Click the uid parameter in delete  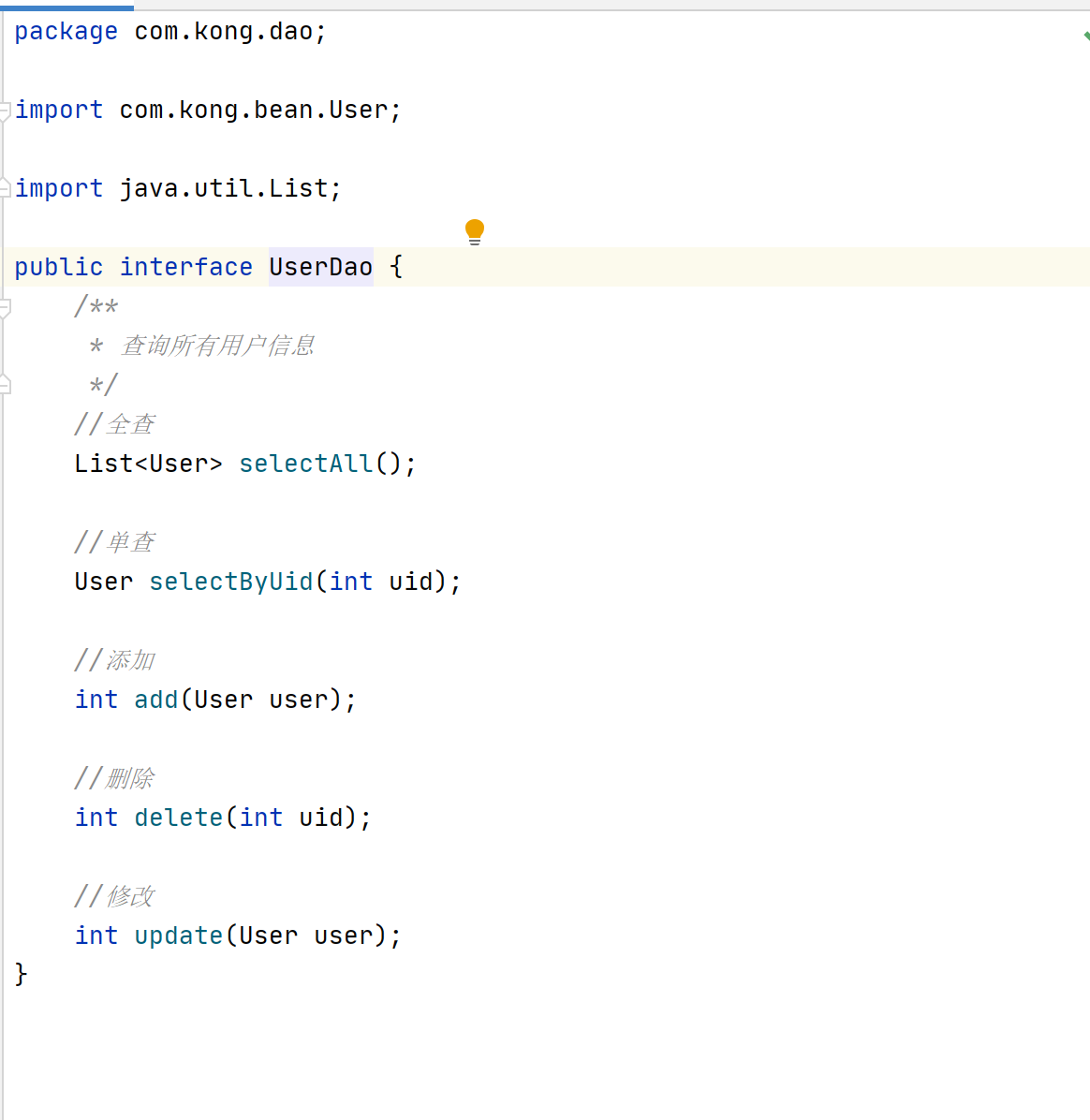point(320,818)
